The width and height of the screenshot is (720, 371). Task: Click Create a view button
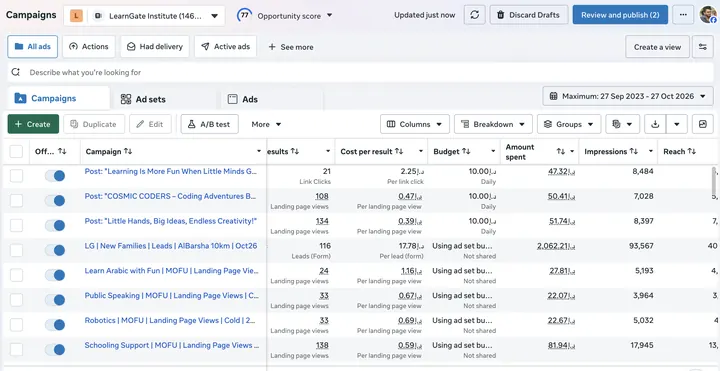(657, 47)
